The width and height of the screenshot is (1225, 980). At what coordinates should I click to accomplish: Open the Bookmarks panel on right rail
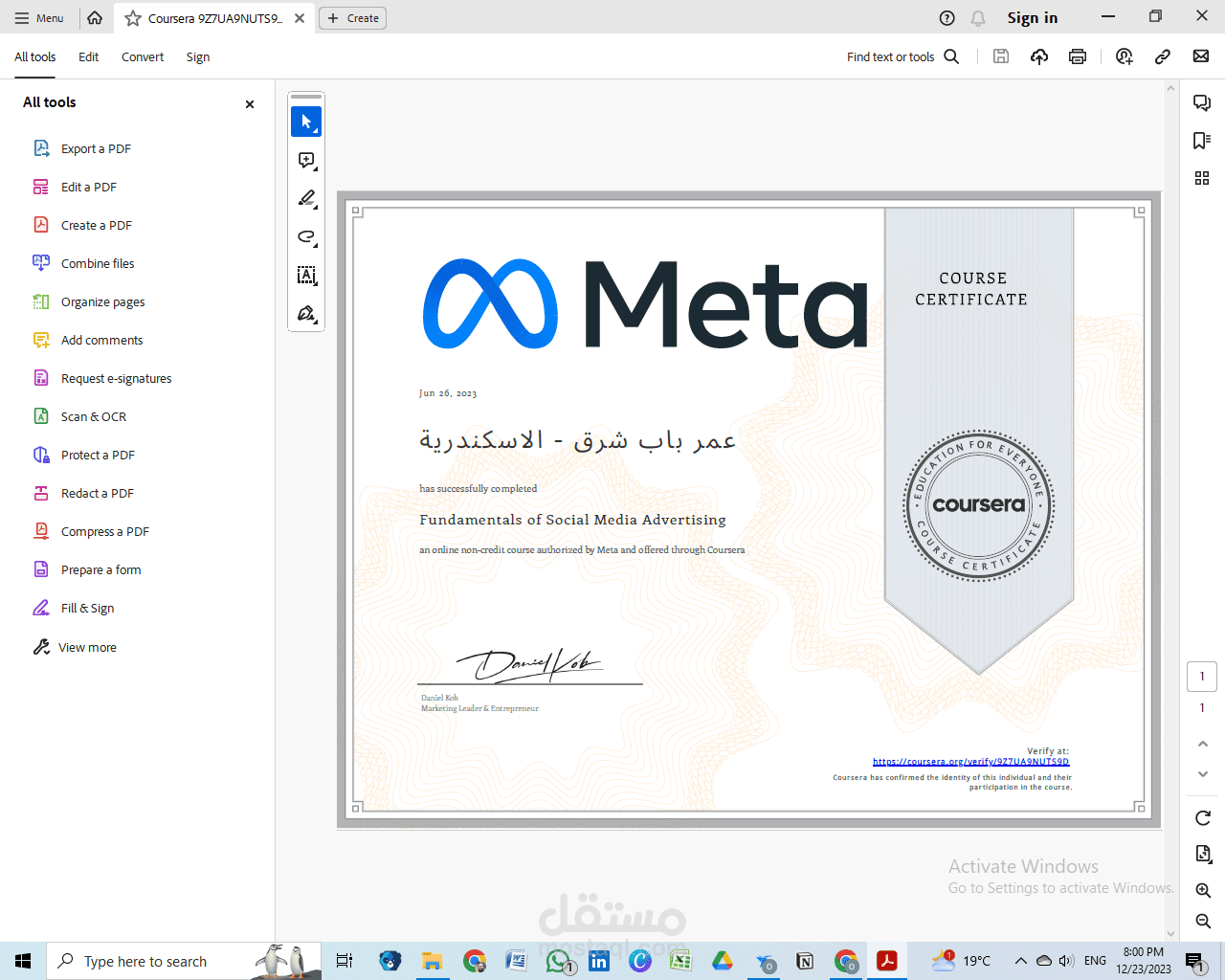(1202, 141)
